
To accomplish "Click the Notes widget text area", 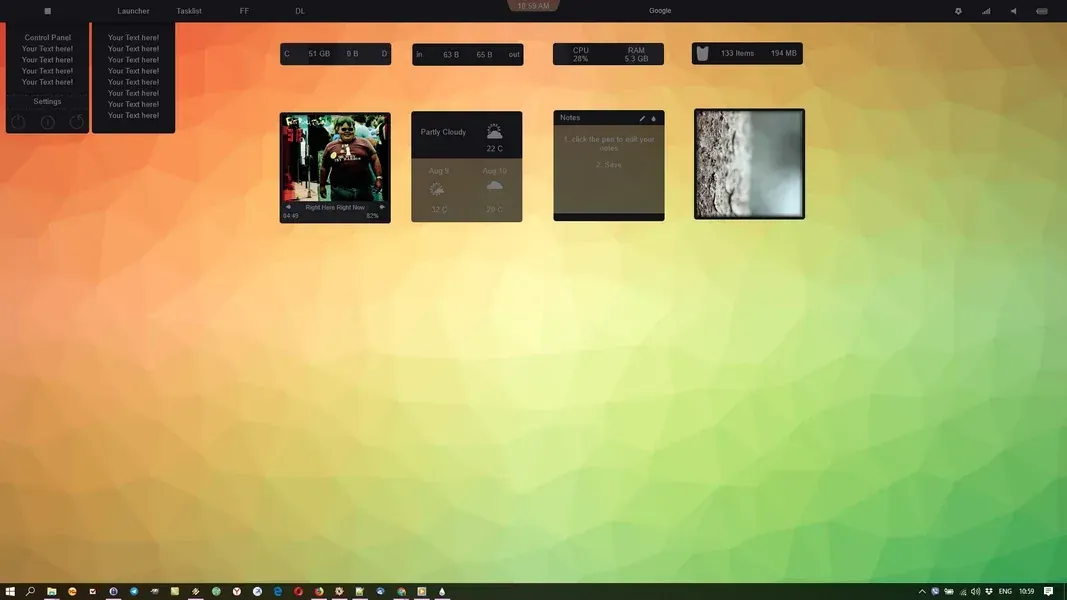I will (609, 169).
